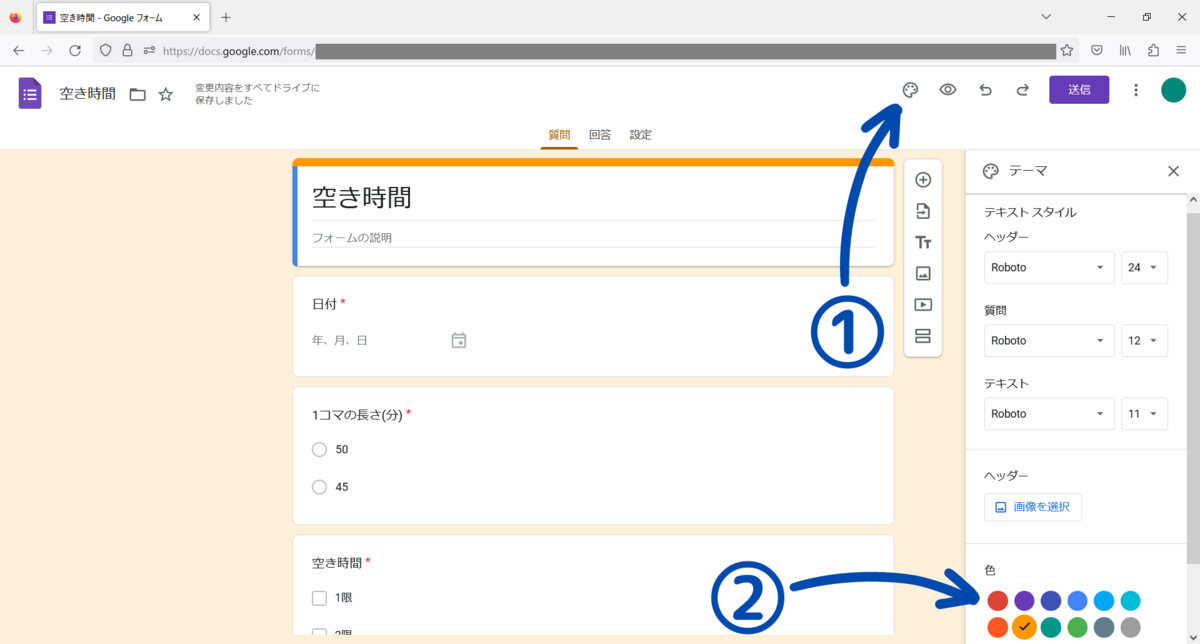This screenshot has width=1200, height=644.
Task: Open Pocket save icon in toolbar
Action: pos(1097,50)
